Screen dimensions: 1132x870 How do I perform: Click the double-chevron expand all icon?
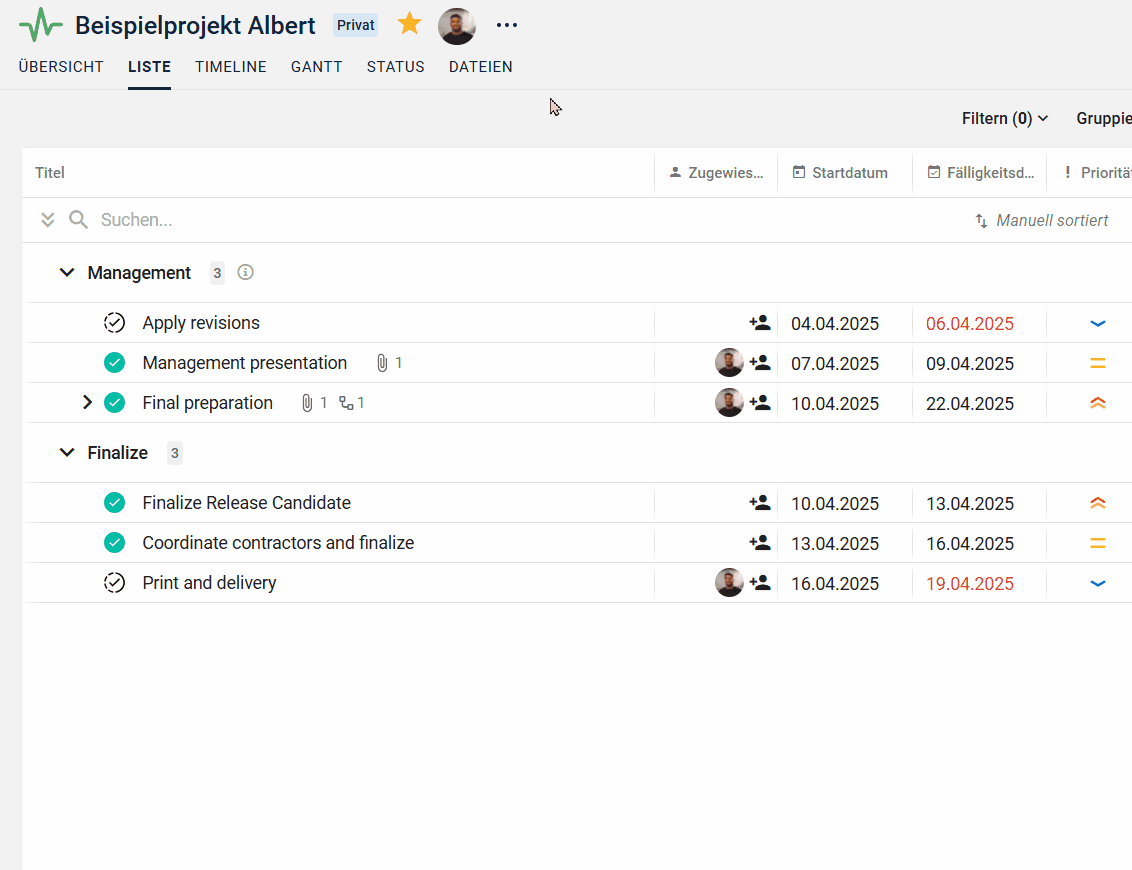tap(47, 220)
